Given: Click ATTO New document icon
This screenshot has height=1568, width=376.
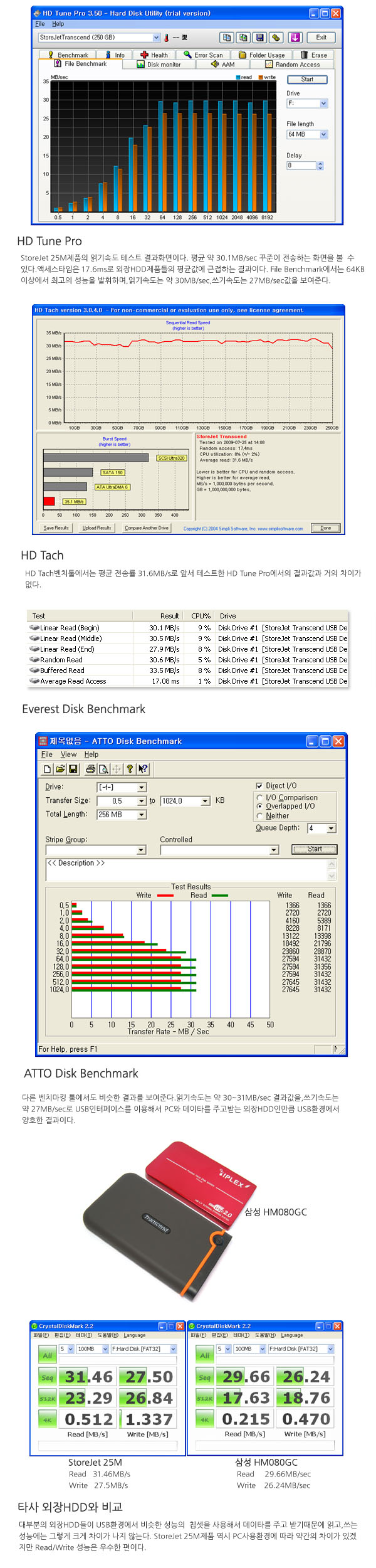Looking at the screenshot, I should pos(48,769).
